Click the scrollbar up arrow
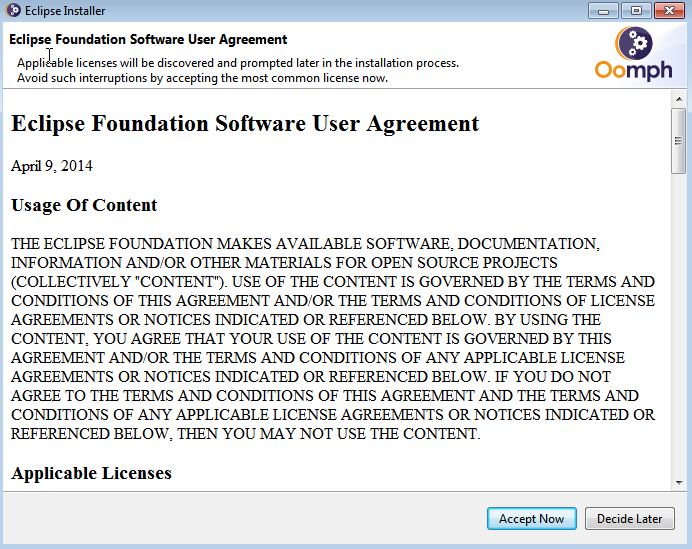The width and height of the screenshot is (692, 549). tap(678, 100)
